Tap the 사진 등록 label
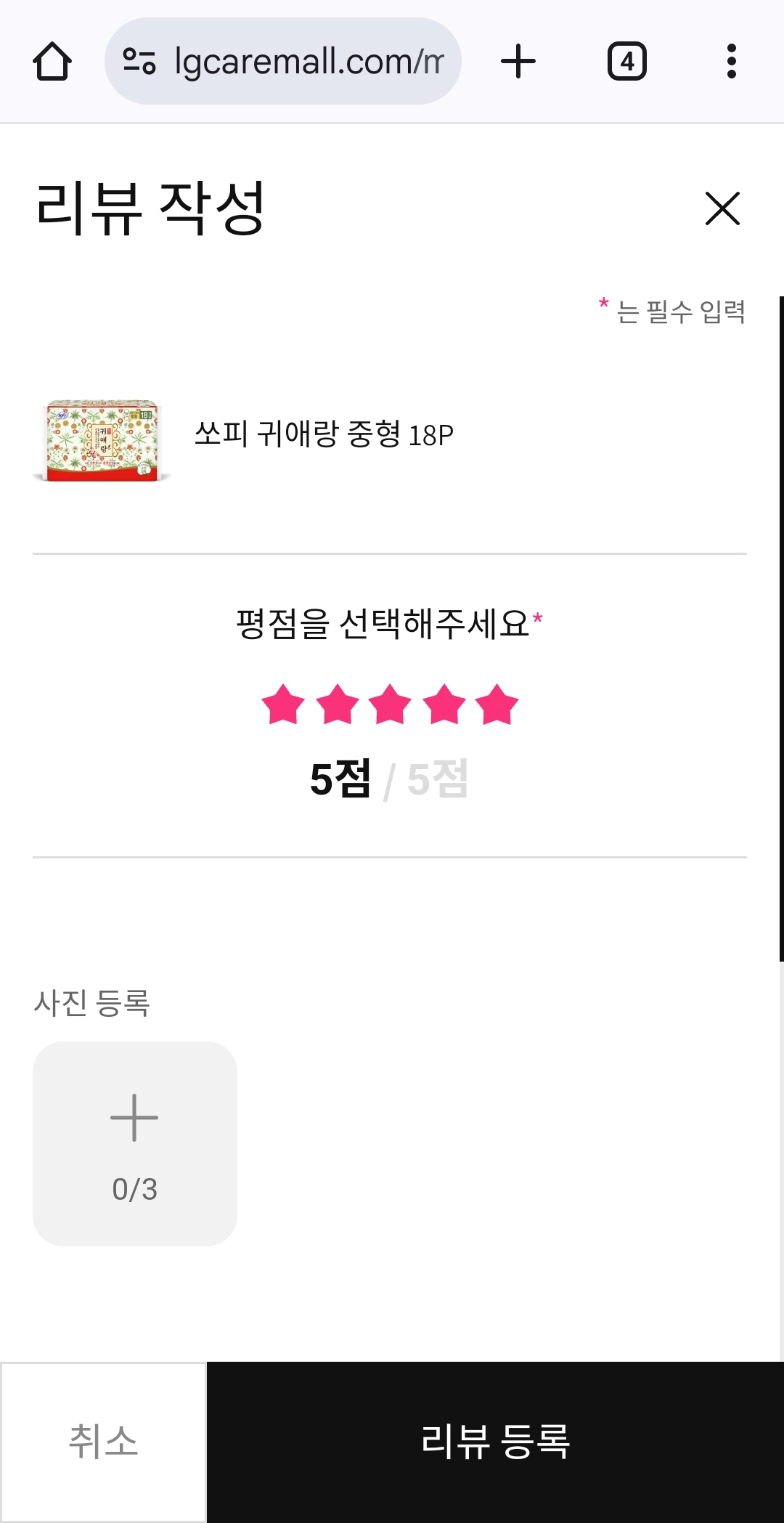The height and width of the screenshot is (1523, 784). click(91, 1004)
